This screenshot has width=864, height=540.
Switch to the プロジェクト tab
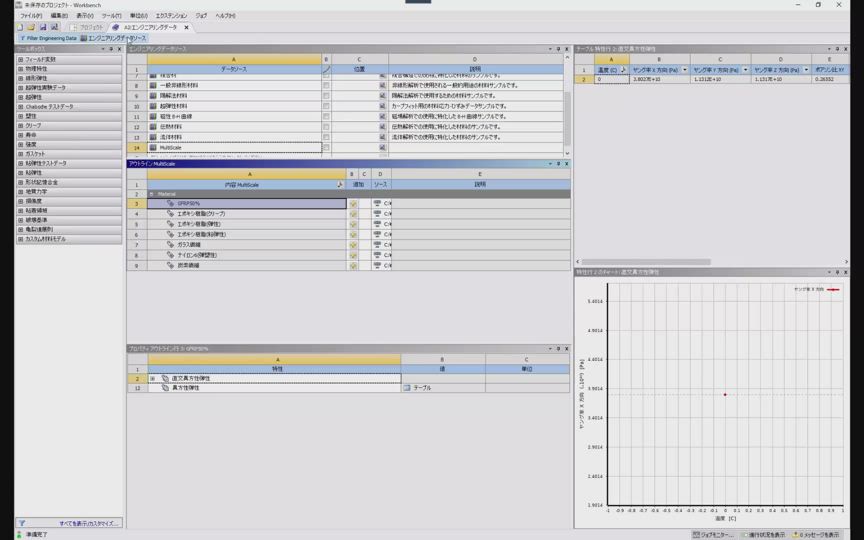click(88, 27)
